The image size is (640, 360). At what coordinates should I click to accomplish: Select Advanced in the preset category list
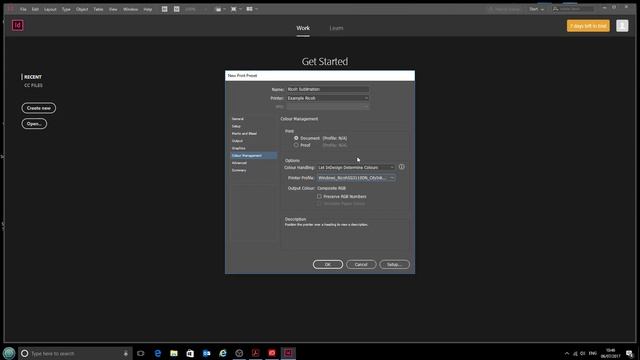coord(239,163)
